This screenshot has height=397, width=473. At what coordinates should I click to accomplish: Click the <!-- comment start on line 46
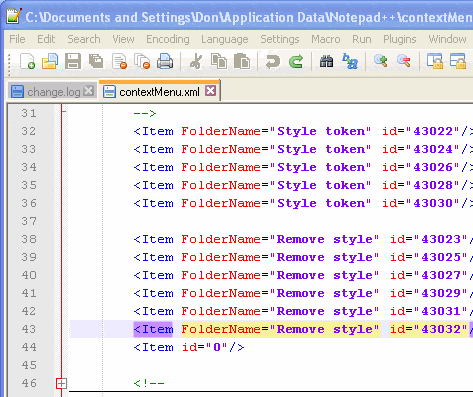[149, 383]
